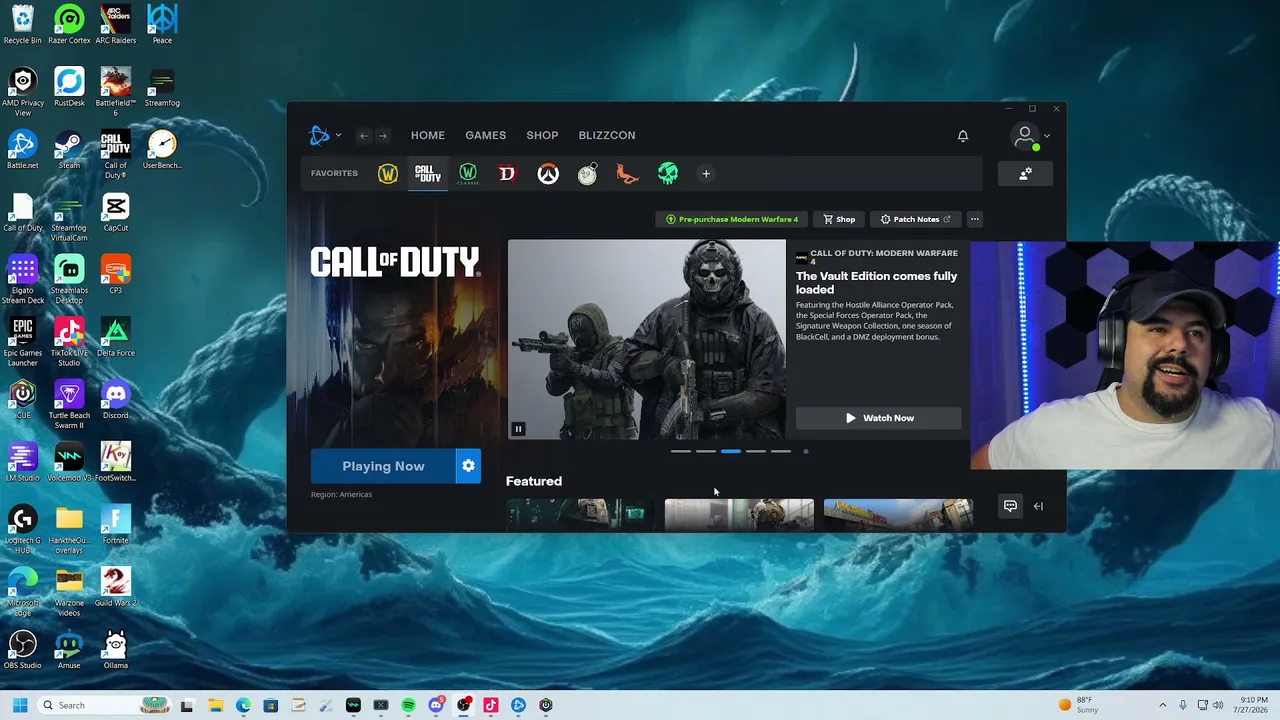Open the World of Warcraft favorite icon

(x=388, y=174)
